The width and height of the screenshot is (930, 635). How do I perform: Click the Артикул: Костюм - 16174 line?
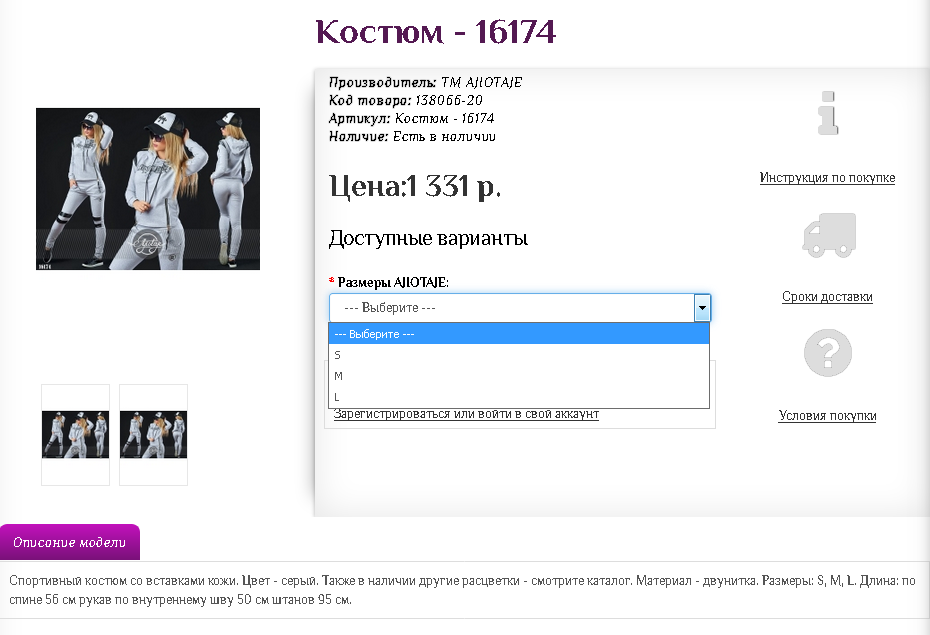click(412, 119)
